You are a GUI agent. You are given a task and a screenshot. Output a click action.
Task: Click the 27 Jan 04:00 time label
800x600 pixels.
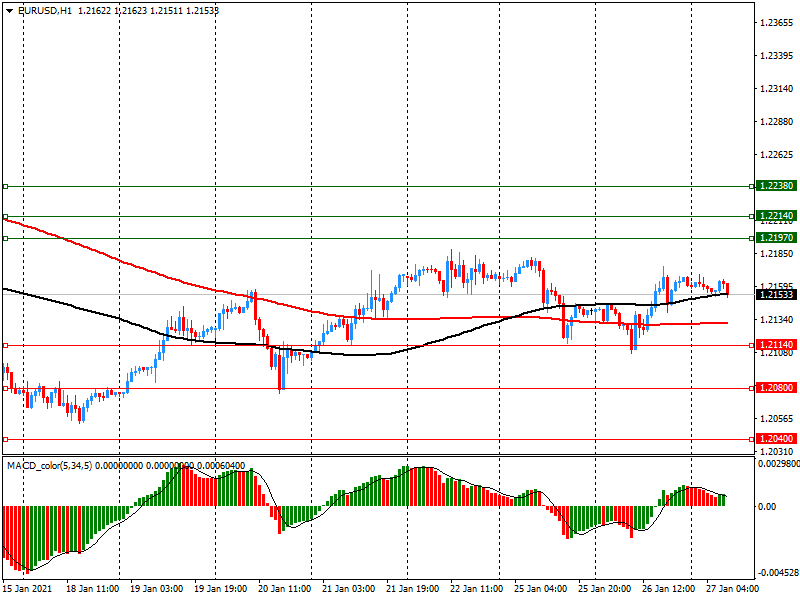coord(733,589)
